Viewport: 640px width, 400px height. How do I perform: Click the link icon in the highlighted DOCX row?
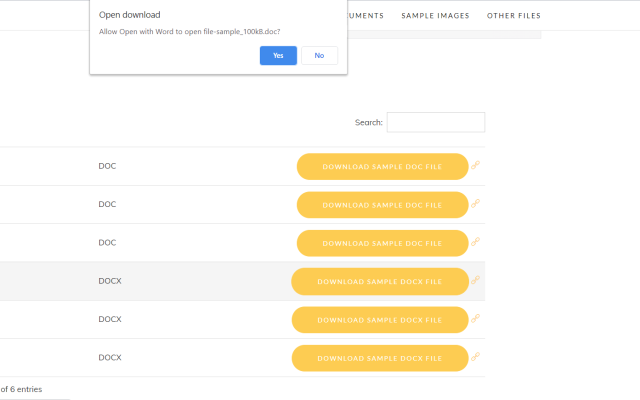click(476, 280)
